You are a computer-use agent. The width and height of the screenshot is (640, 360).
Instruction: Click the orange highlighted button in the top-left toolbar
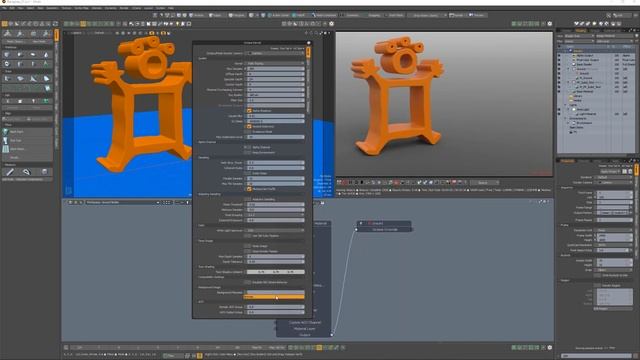(83, 24)
